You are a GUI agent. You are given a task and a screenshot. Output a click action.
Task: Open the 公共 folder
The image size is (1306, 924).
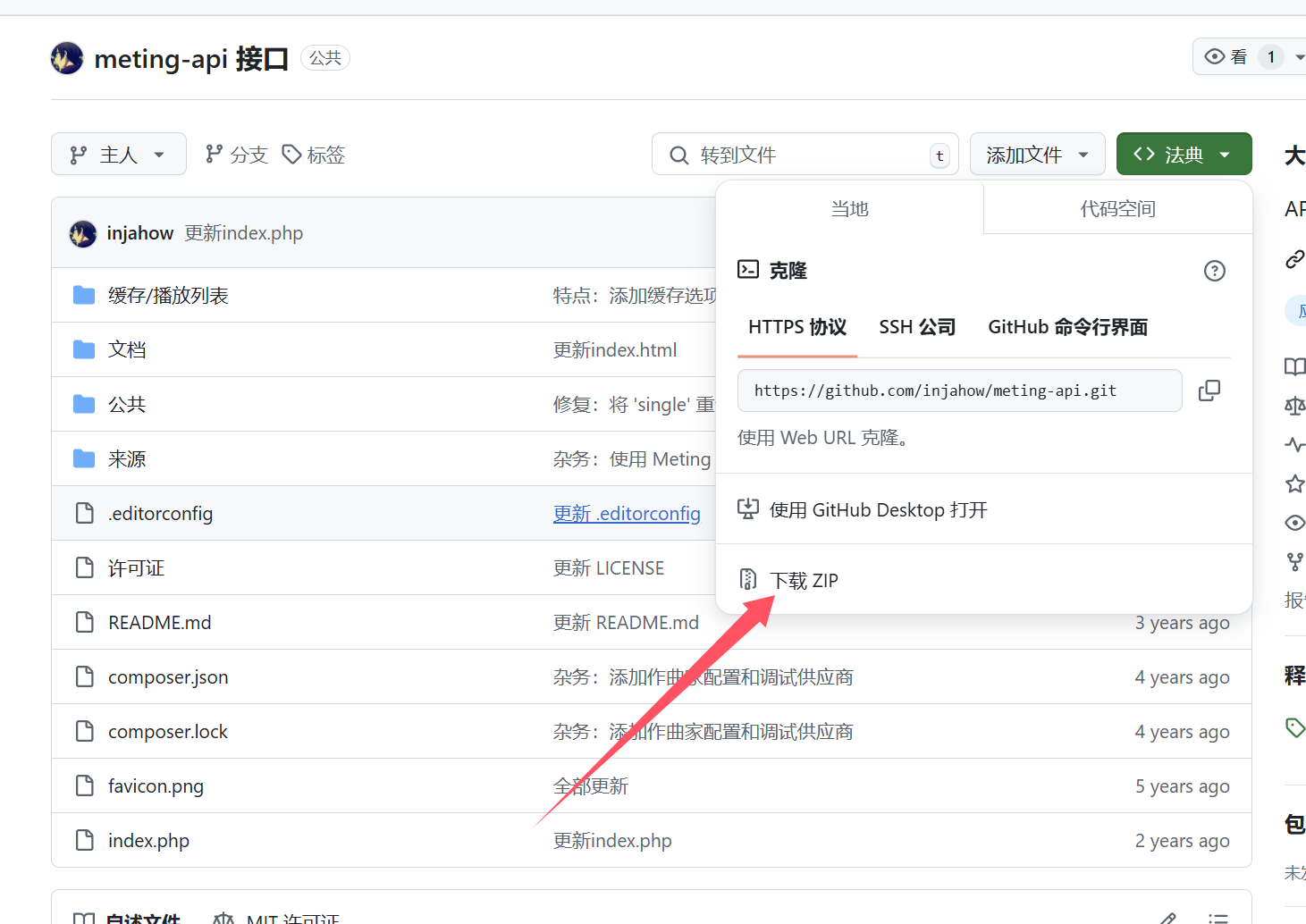tap(127, 405)
